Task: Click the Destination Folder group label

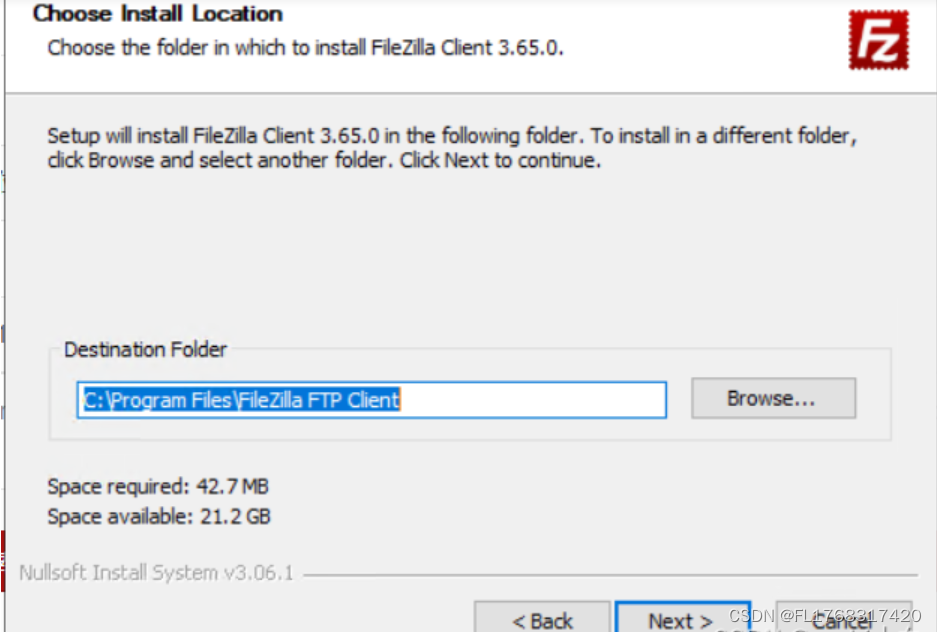Action: tap(144, 350)
